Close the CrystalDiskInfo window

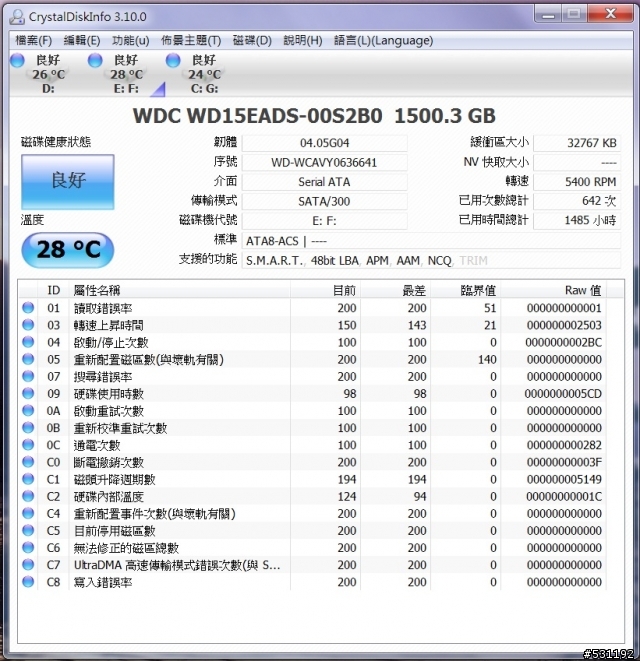(610, 14)
